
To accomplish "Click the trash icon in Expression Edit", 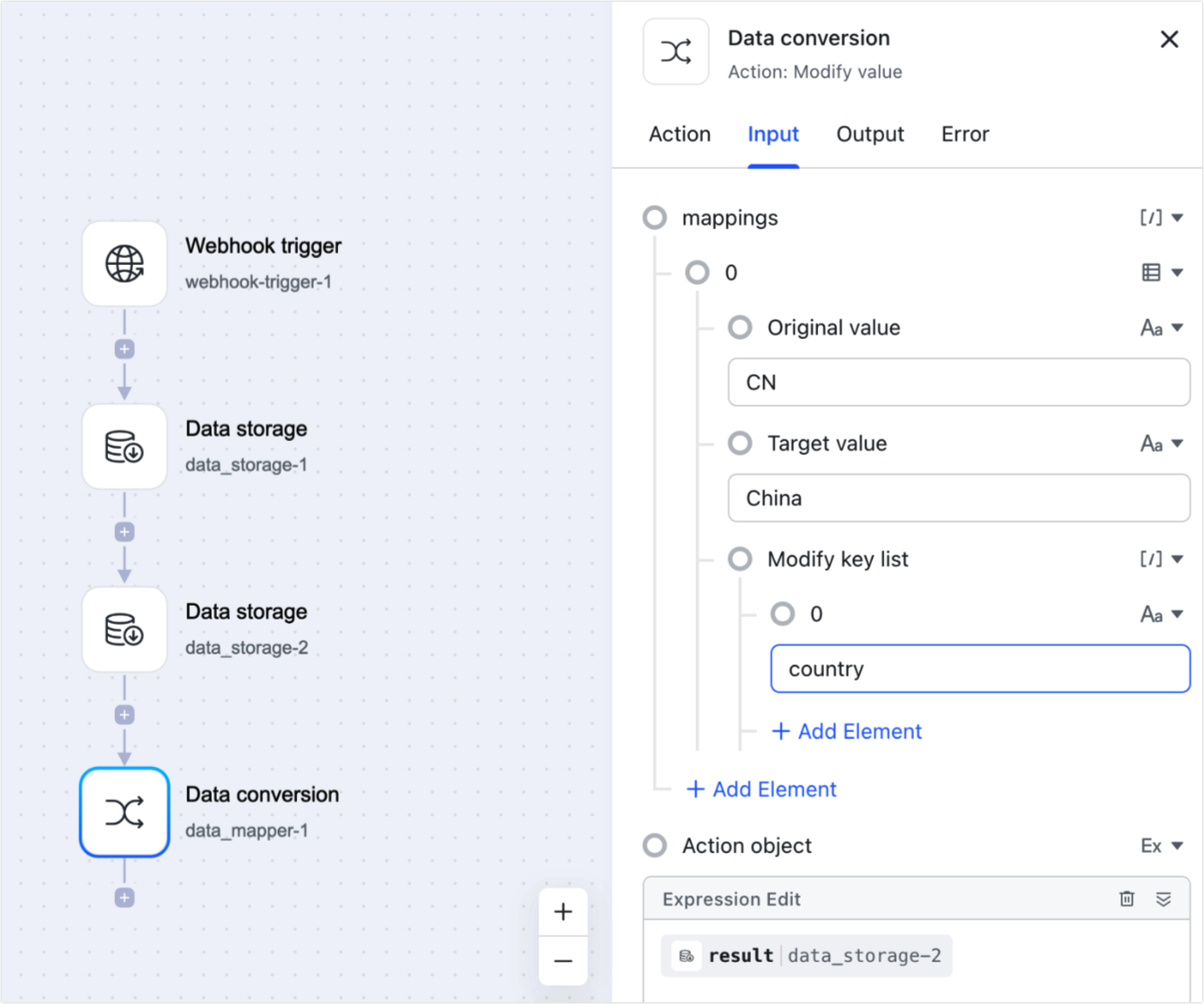I will tap(1126, 899).
